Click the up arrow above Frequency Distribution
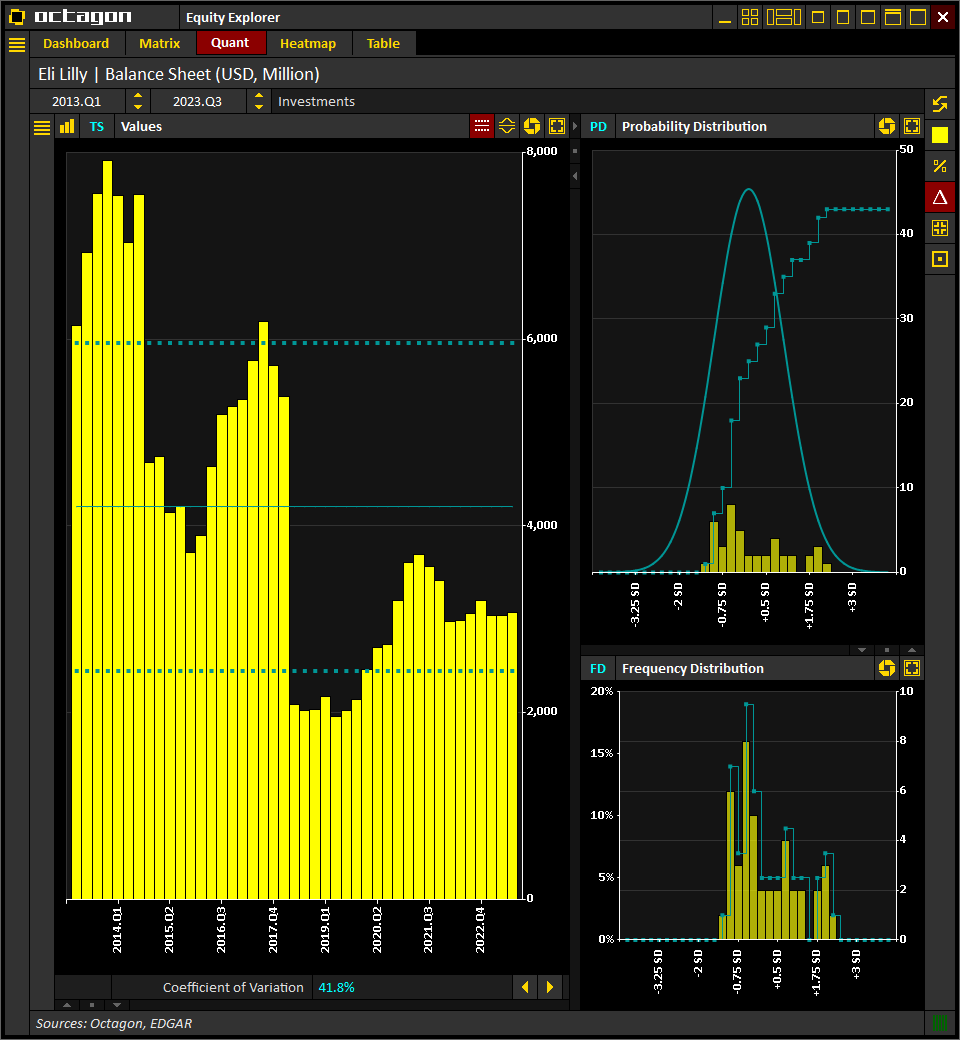Image resolution: width=960 pixels, height=1040 pixels. point(912,650)
